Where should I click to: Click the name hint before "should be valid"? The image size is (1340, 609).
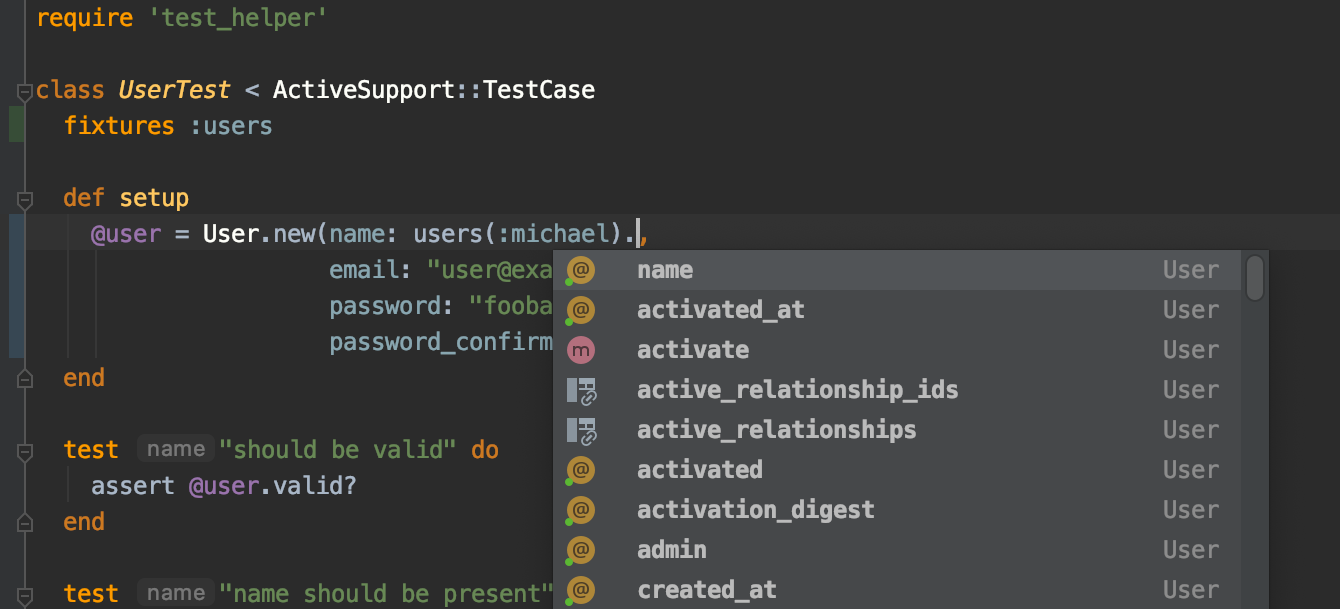coord(175,450)
